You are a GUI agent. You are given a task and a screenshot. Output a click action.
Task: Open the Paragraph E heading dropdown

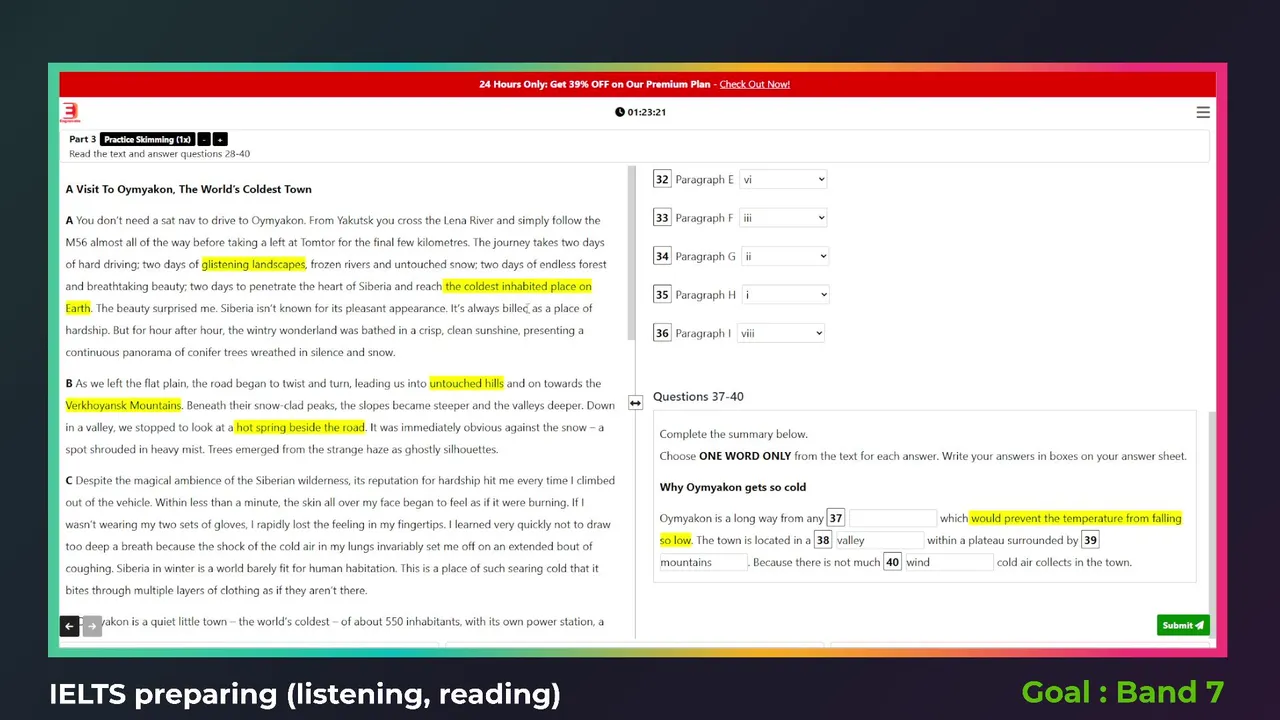(x=783, y=179)
